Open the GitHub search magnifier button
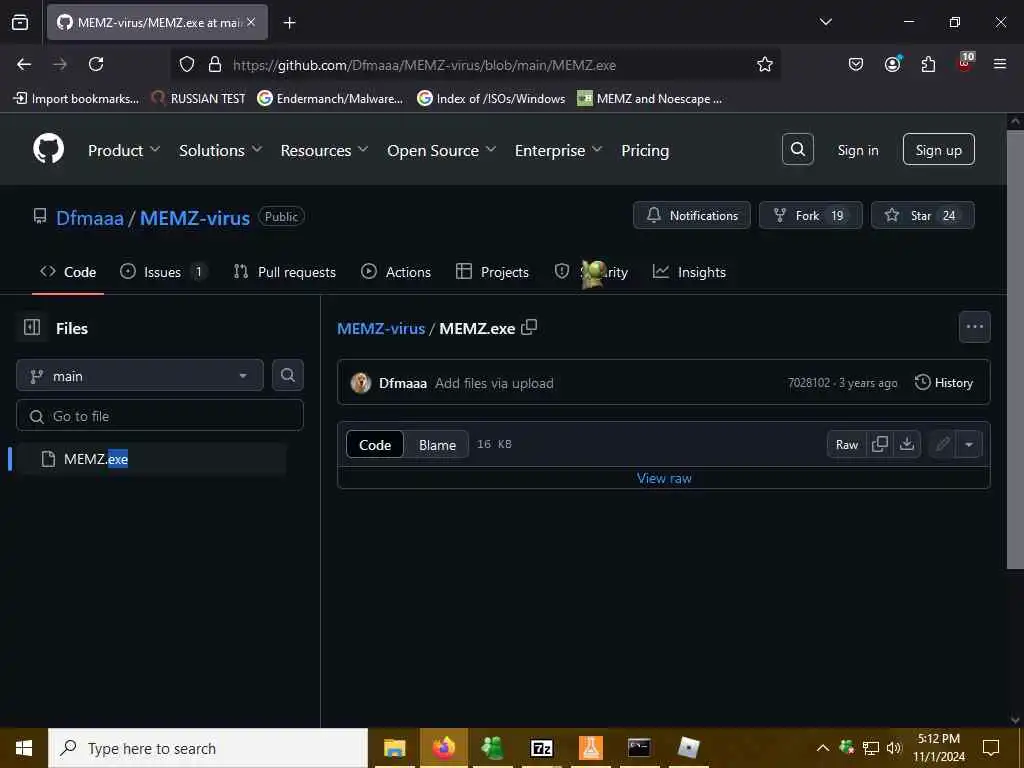This screenshot has width=1024, height=768. [x=797, y=150]
